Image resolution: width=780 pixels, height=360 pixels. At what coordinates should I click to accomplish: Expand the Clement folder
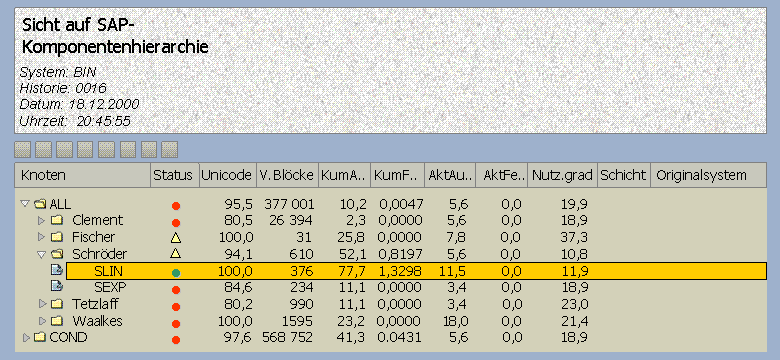[x=42, y=220]
